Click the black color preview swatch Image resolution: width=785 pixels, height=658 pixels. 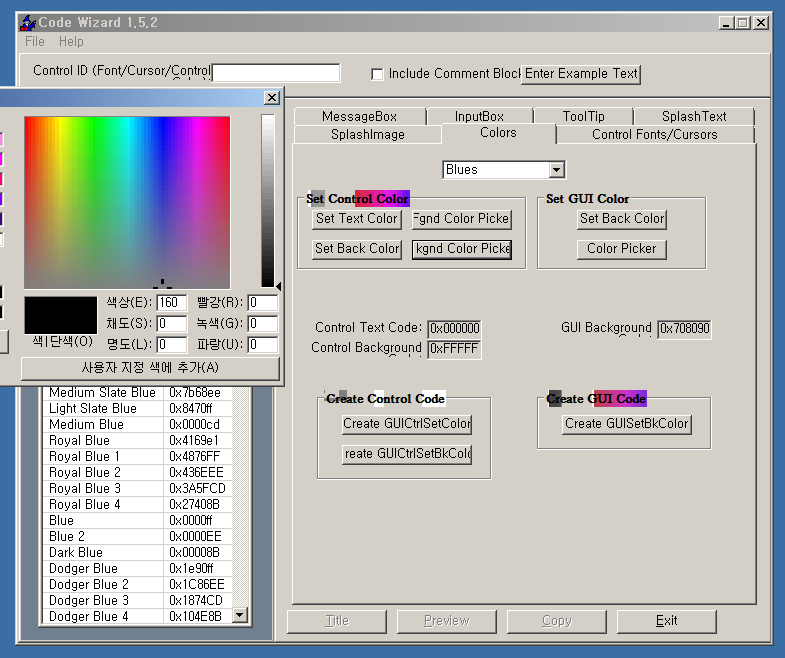click(61, 315)
